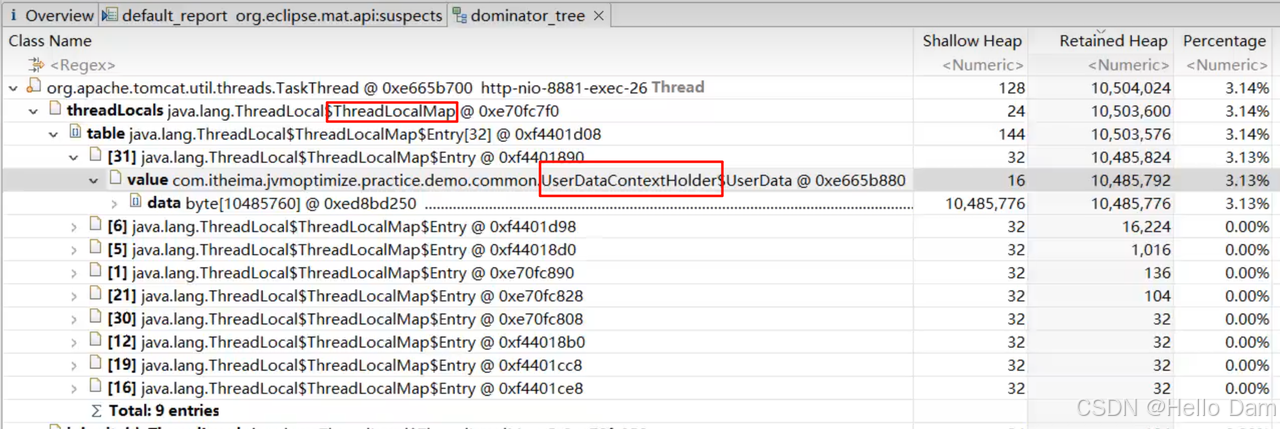Expand the [6] Entry node
The width and height of the screenshot is (1280, 429).
point(73,226)
